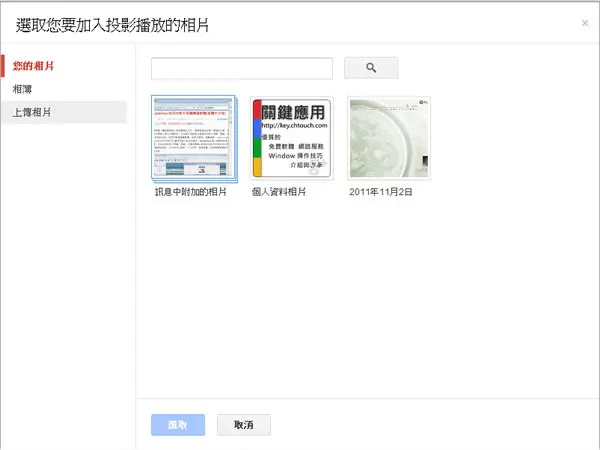Screen dimensions: 600x450
Task: Click the colored stripe on the 關鍵應用 image
Action: [257, 138]
